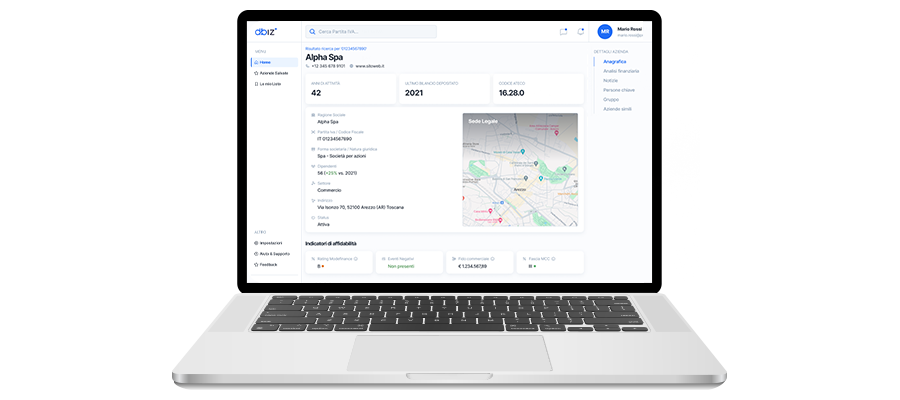Image resolution: width=900 pixels, height=400 pixels.
Task: Click the Eventi Negativi card icon
Action: click(x=383, y=259)
